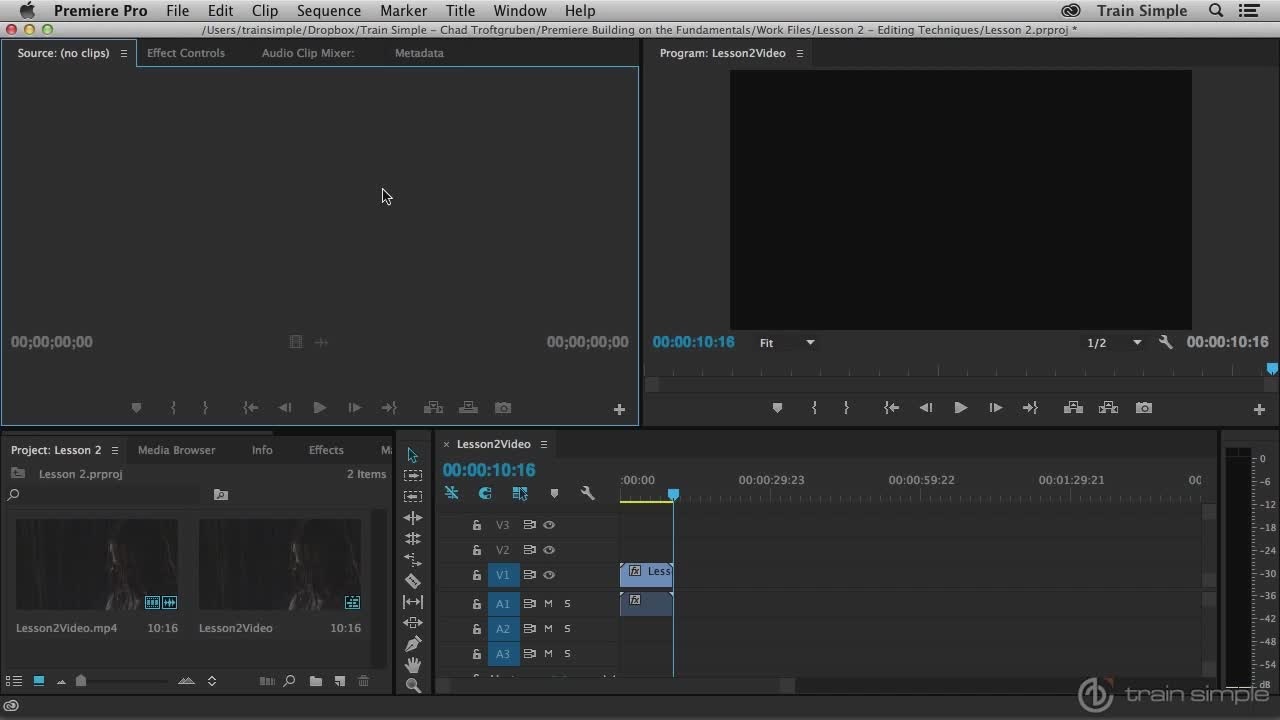This screenshot has height=720, width=1280.
Task: Open the Program monitor button editor plus
Action: (x=1259, y=409)
